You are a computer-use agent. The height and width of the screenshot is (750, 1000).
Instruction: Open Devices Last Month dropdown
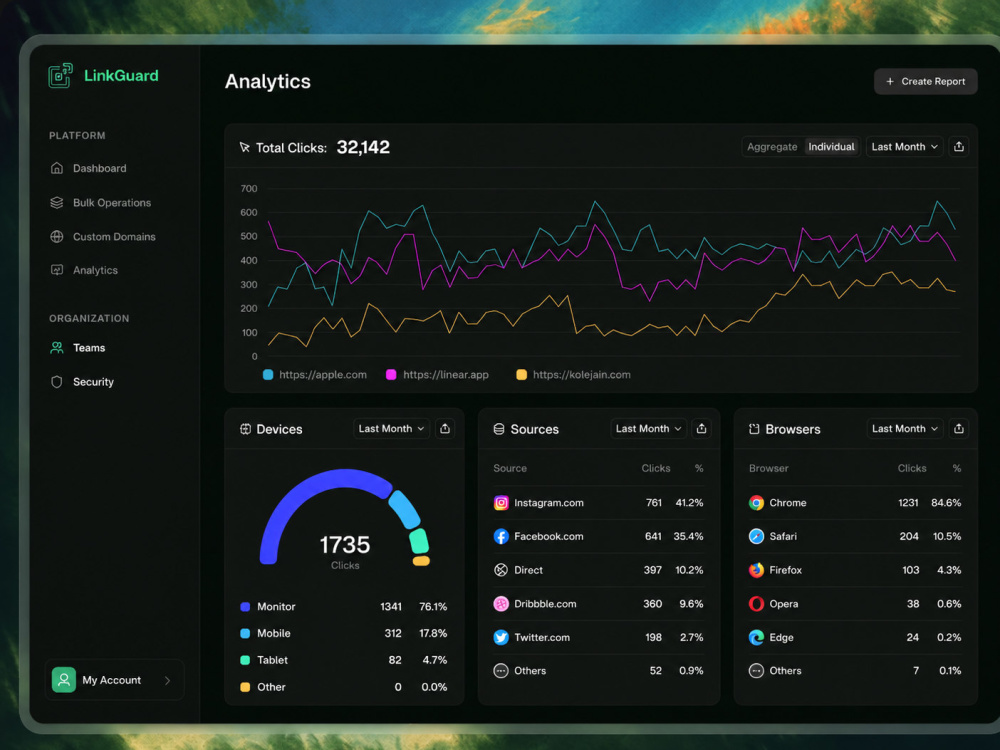(x=392, y=429)
